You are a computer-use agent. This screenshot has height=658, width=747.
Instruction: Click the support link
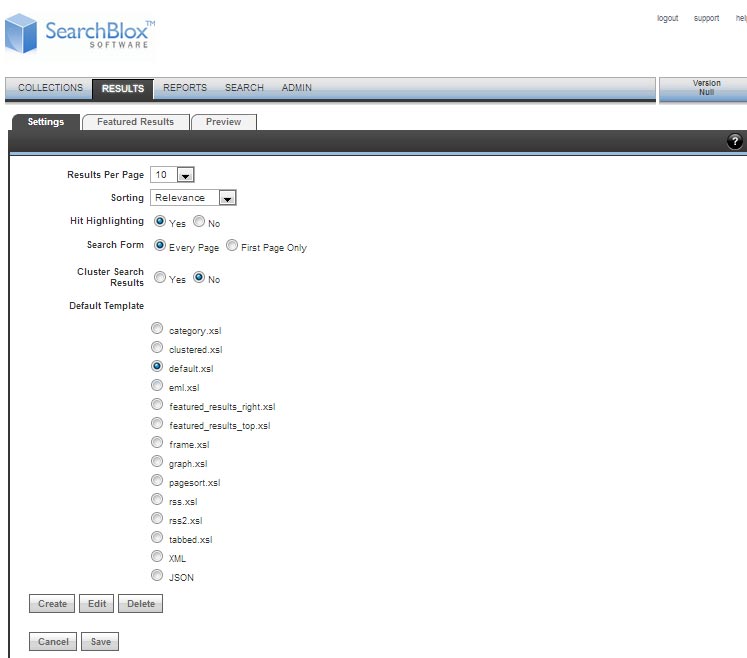coord(706,18)
